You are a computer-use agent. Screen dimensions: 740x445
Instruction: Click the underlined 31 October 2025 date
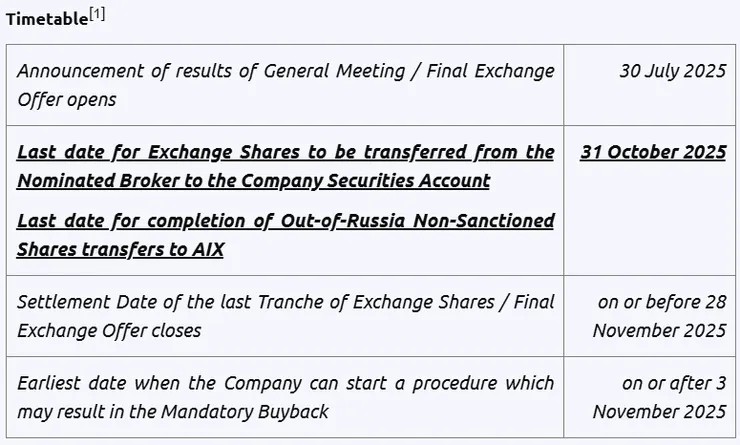(653, 152)
